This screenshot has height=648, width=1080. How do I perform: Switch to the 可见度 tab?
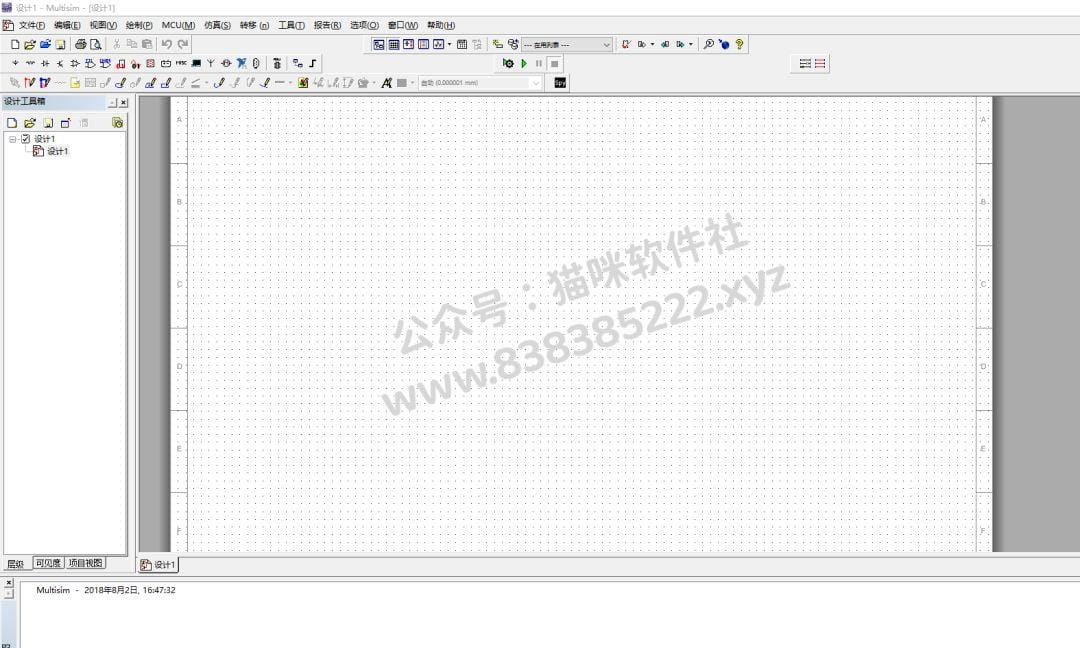pyautogui.click(x=48, y=563)
